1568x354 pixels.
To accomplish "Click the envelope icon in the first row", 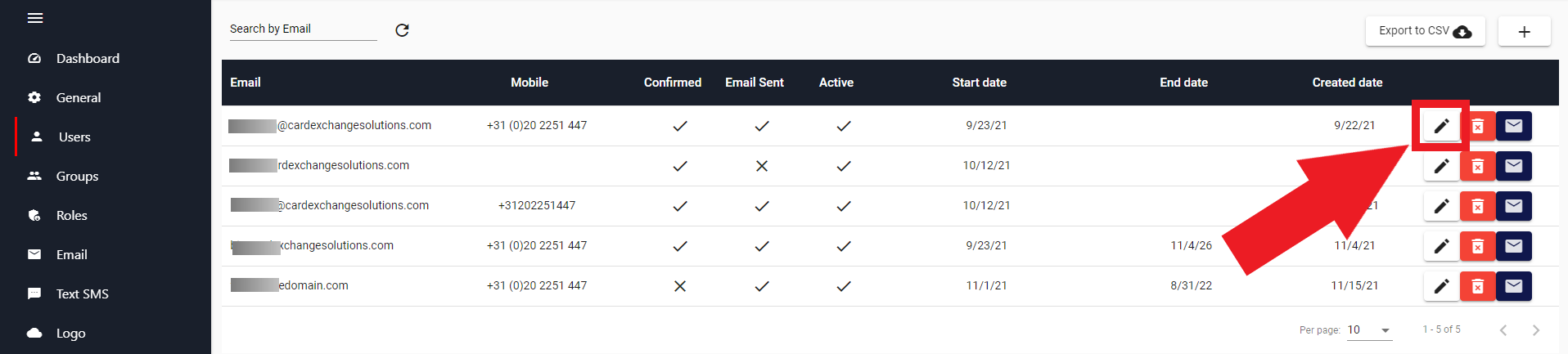I will point(1513,126).
